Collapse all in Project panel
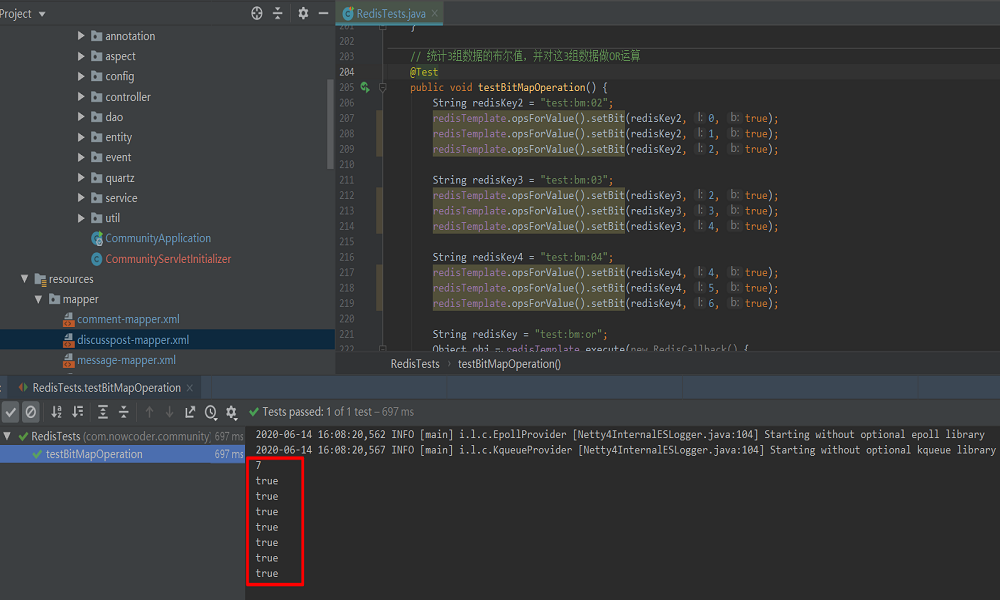 [277, 13]
